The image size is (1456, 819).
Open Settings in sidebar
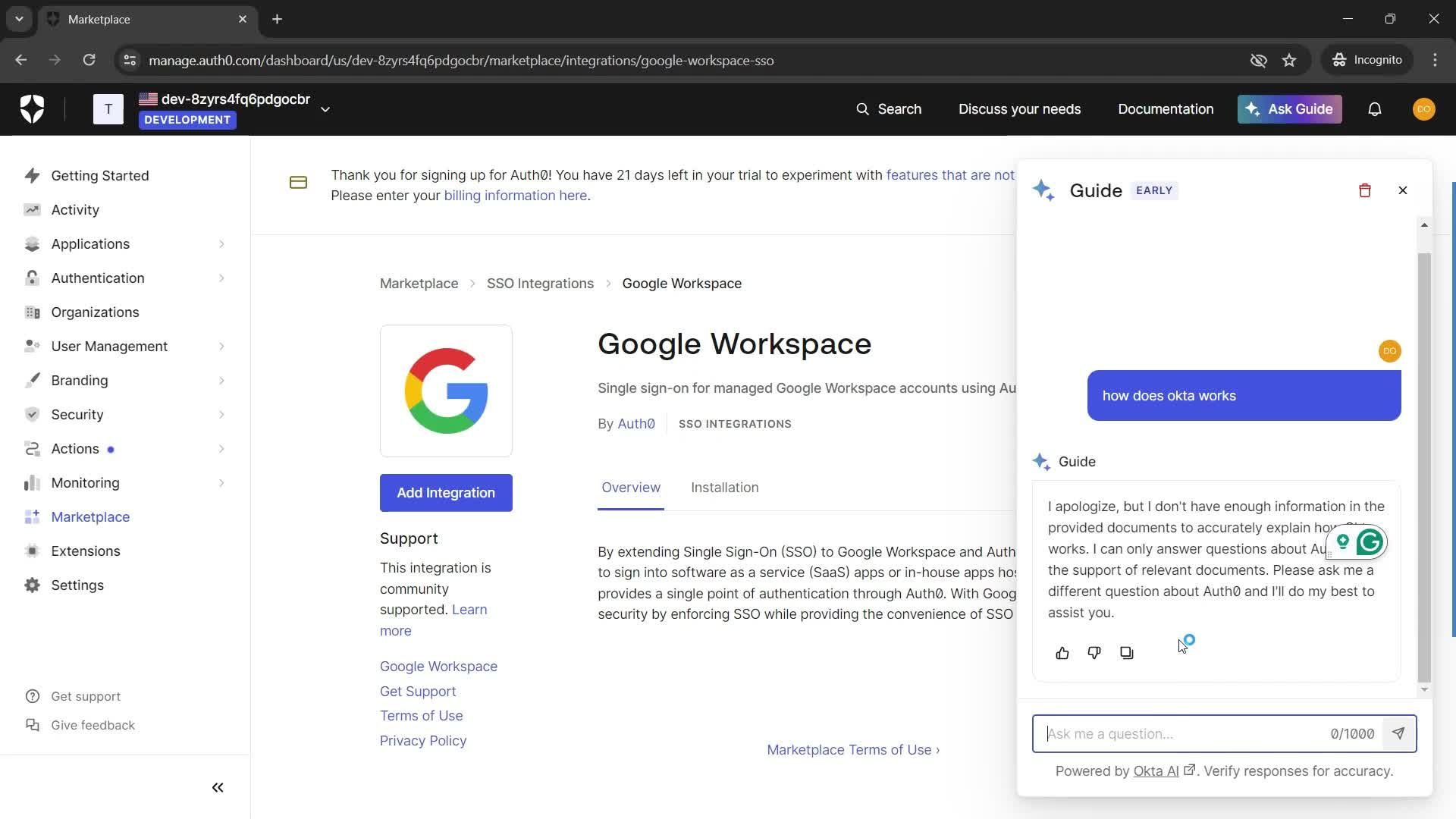[x=77, y=585]
